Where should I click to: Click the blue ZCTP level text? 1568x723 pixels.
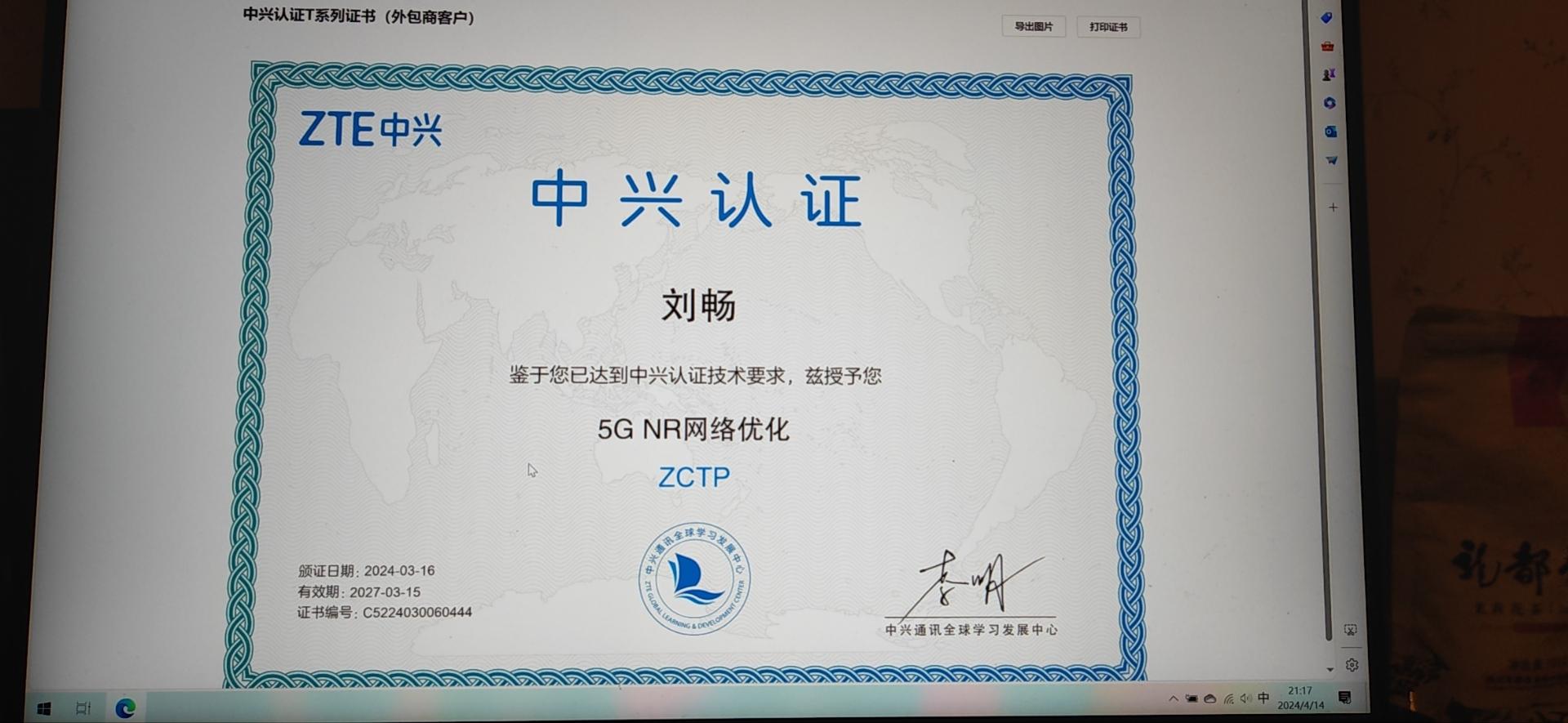[694, 476]
